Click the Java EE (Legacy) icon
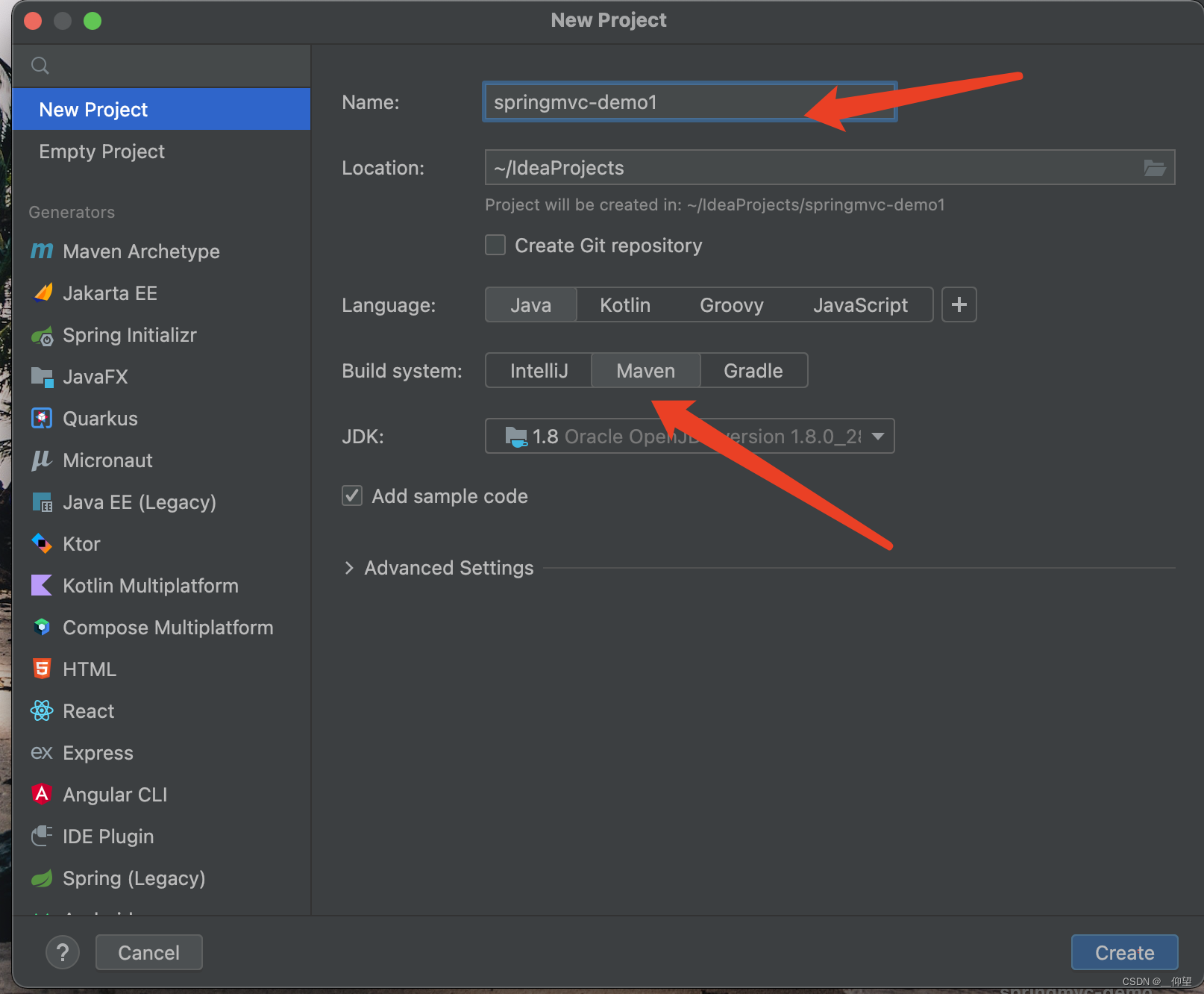Image resolution: width=1204 pixels, height=994 pixels. pos(42,502)
